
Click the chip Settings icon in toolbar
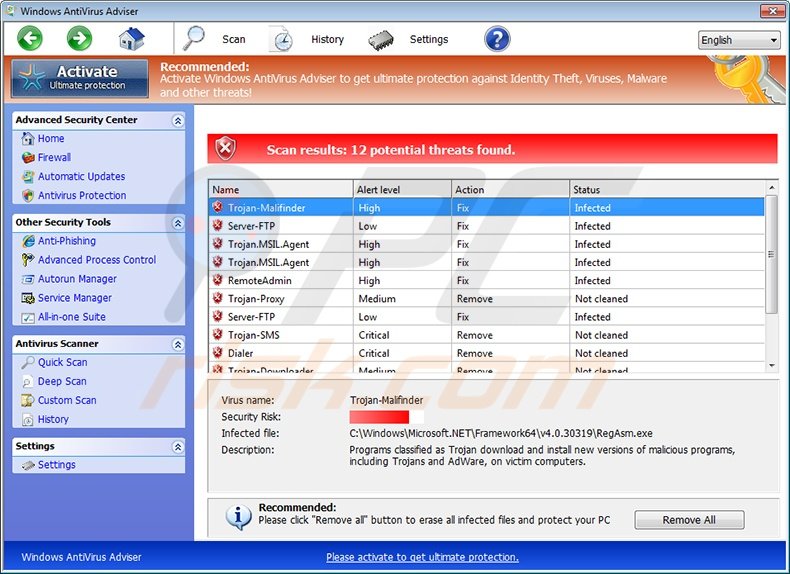tap(381, 40)
